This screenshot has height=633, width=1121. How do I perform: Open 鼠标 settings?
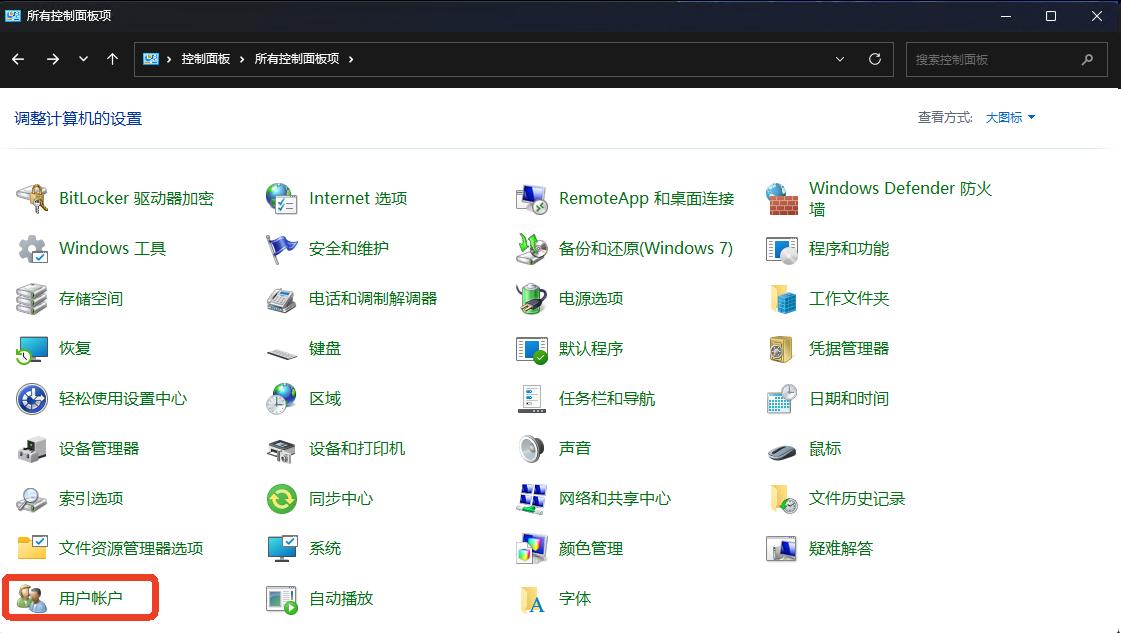tap(825, 448)
